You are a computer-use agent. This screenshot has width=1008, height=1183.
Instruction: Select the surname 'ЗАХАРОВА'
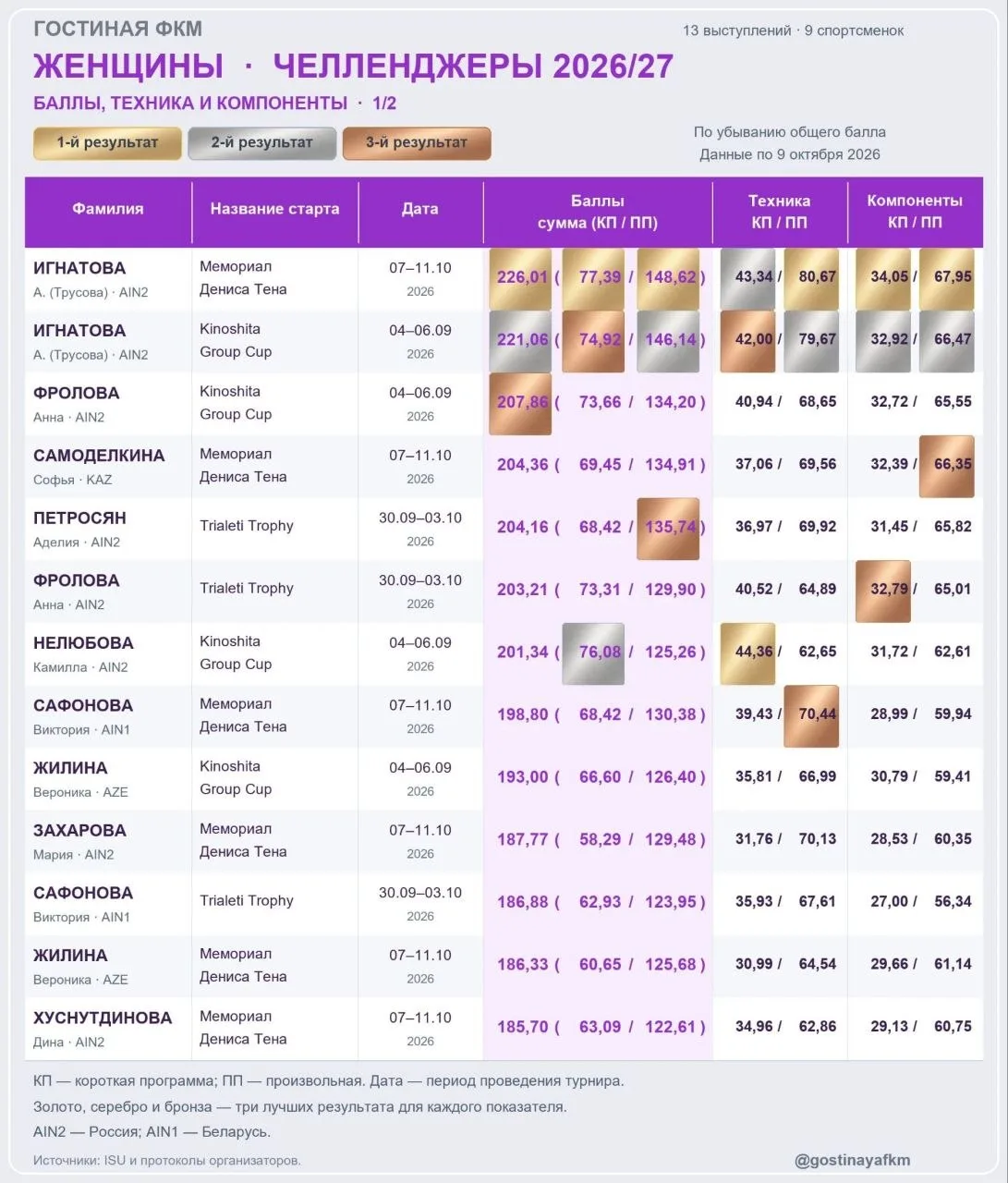pyautogui.click(x=79, y=831)
